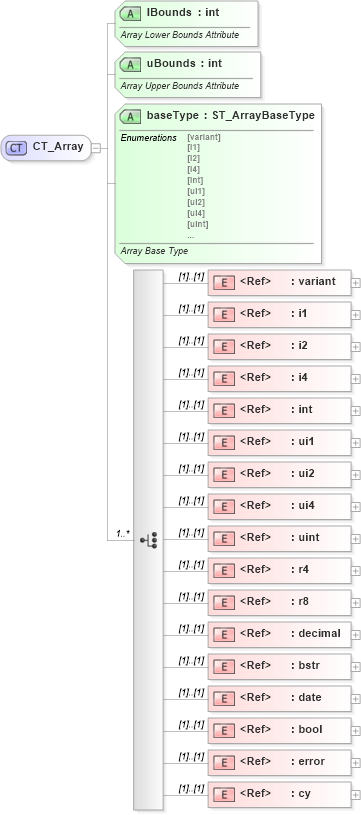Select the <Ref> : bool element label
The image size is (361, 815).
(281, 729)
